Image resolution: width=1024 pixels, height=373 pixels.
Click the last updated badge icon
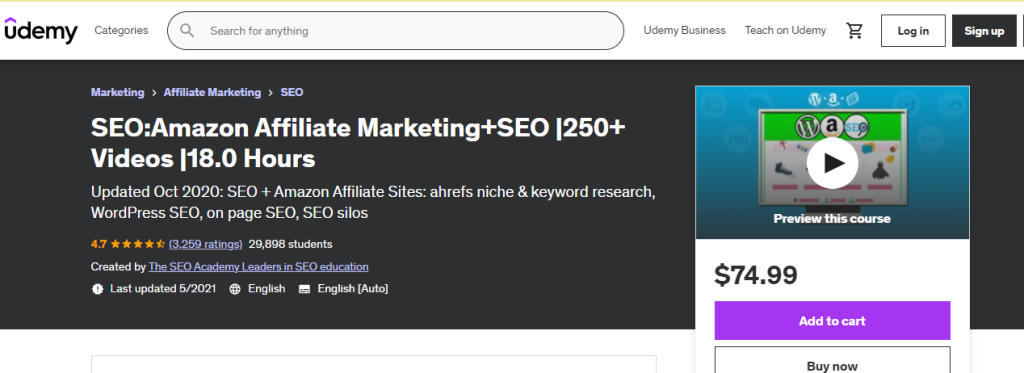97,289
